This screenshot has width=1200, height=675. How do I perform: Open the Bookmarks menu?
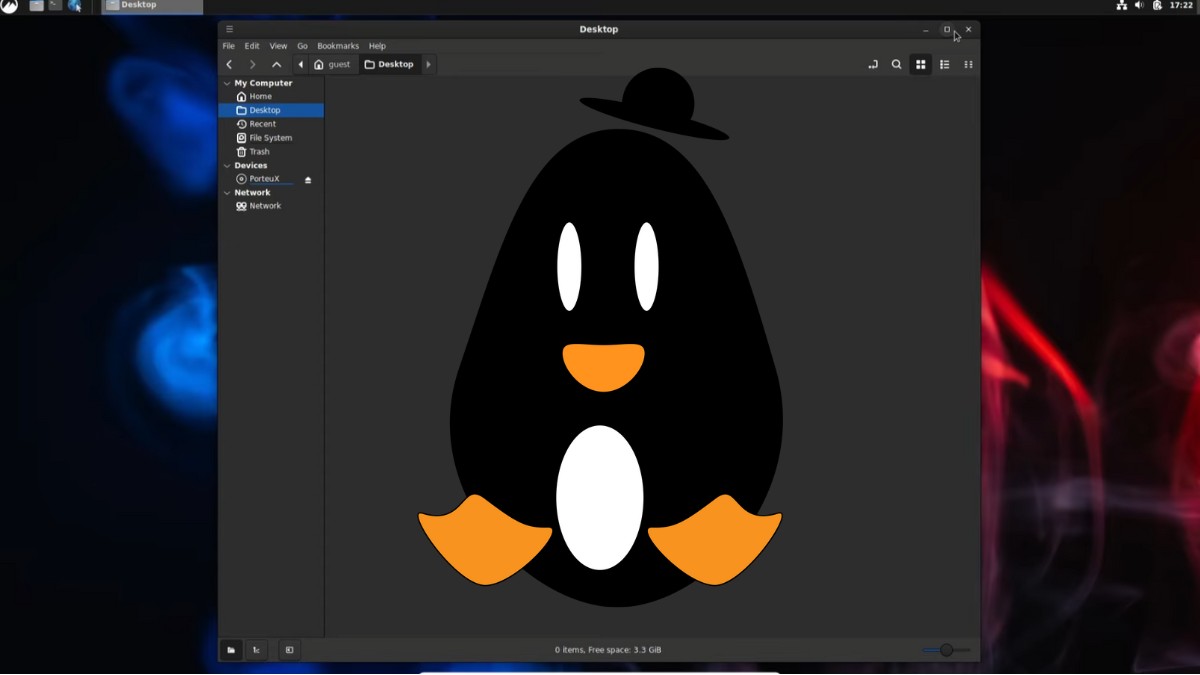tap(338, 45)
